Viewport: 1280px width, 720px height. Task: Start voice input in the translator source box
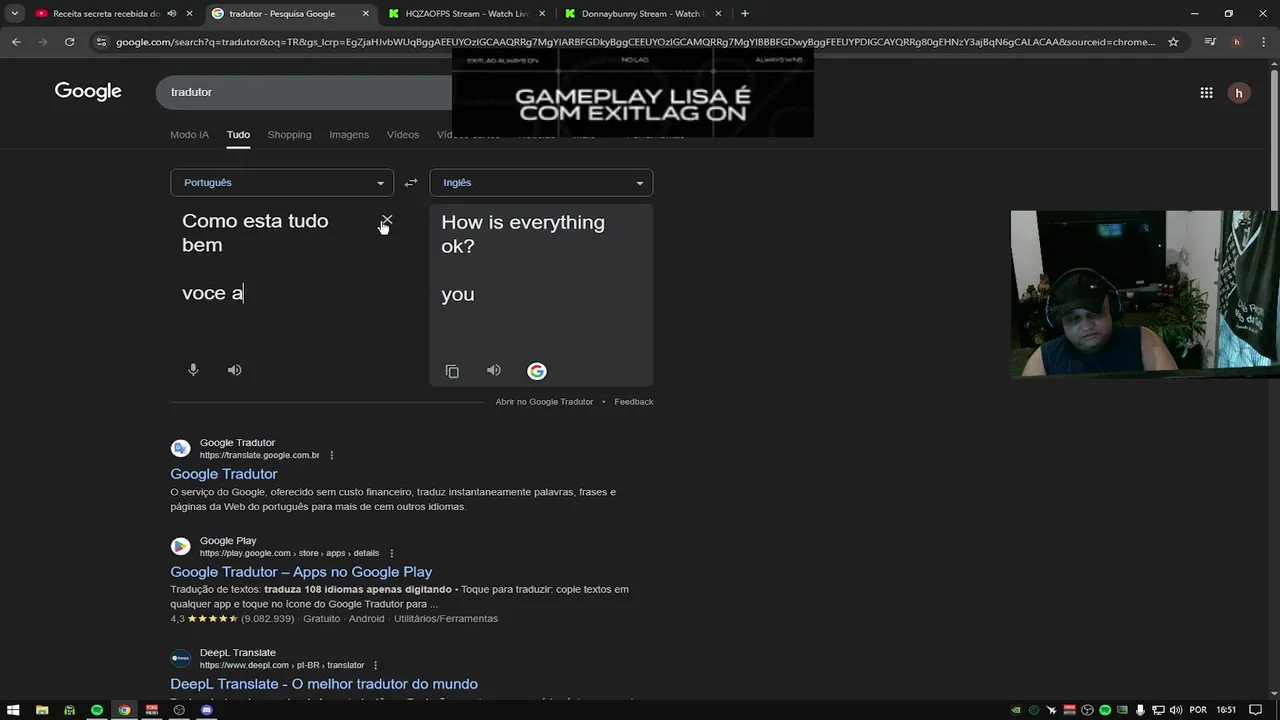[193, 370]
